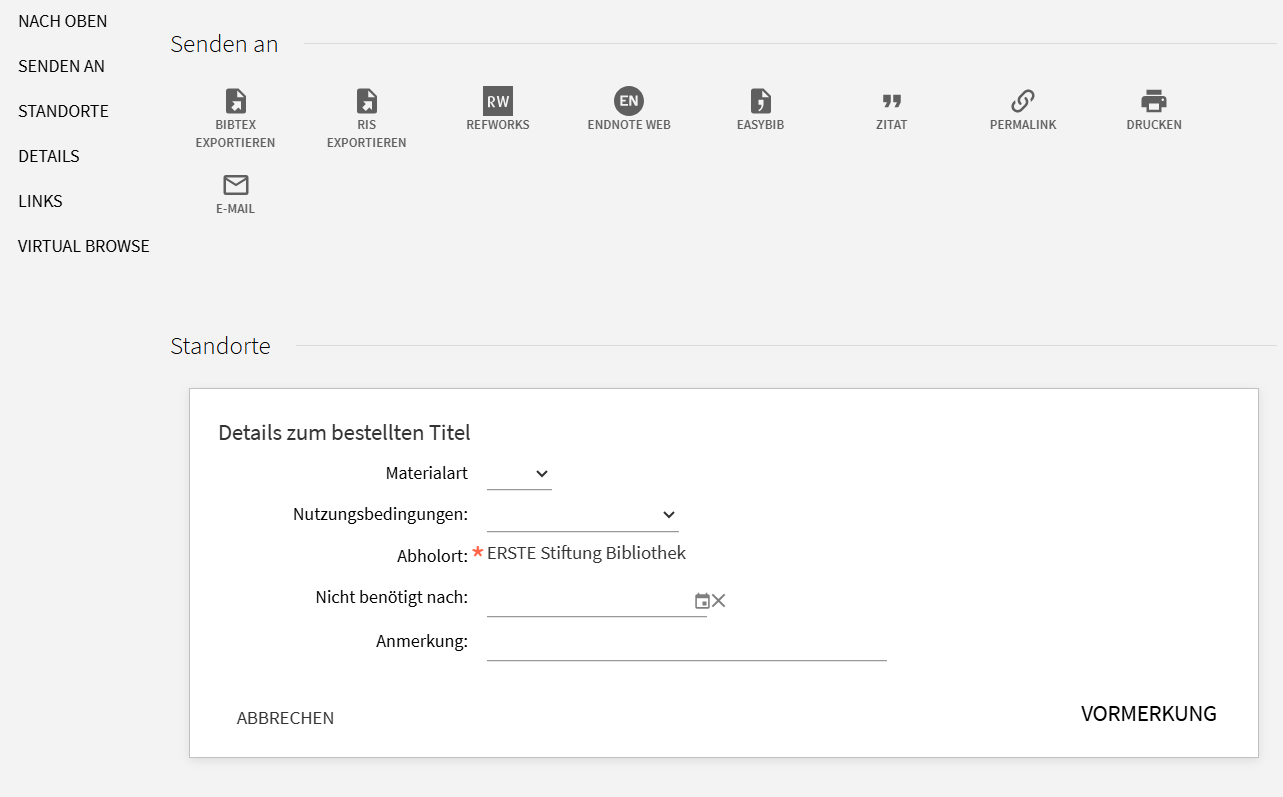This screenshot has width=1283, height=797.
Task: Show citation via Zitat icon
Action: (892, 101)
